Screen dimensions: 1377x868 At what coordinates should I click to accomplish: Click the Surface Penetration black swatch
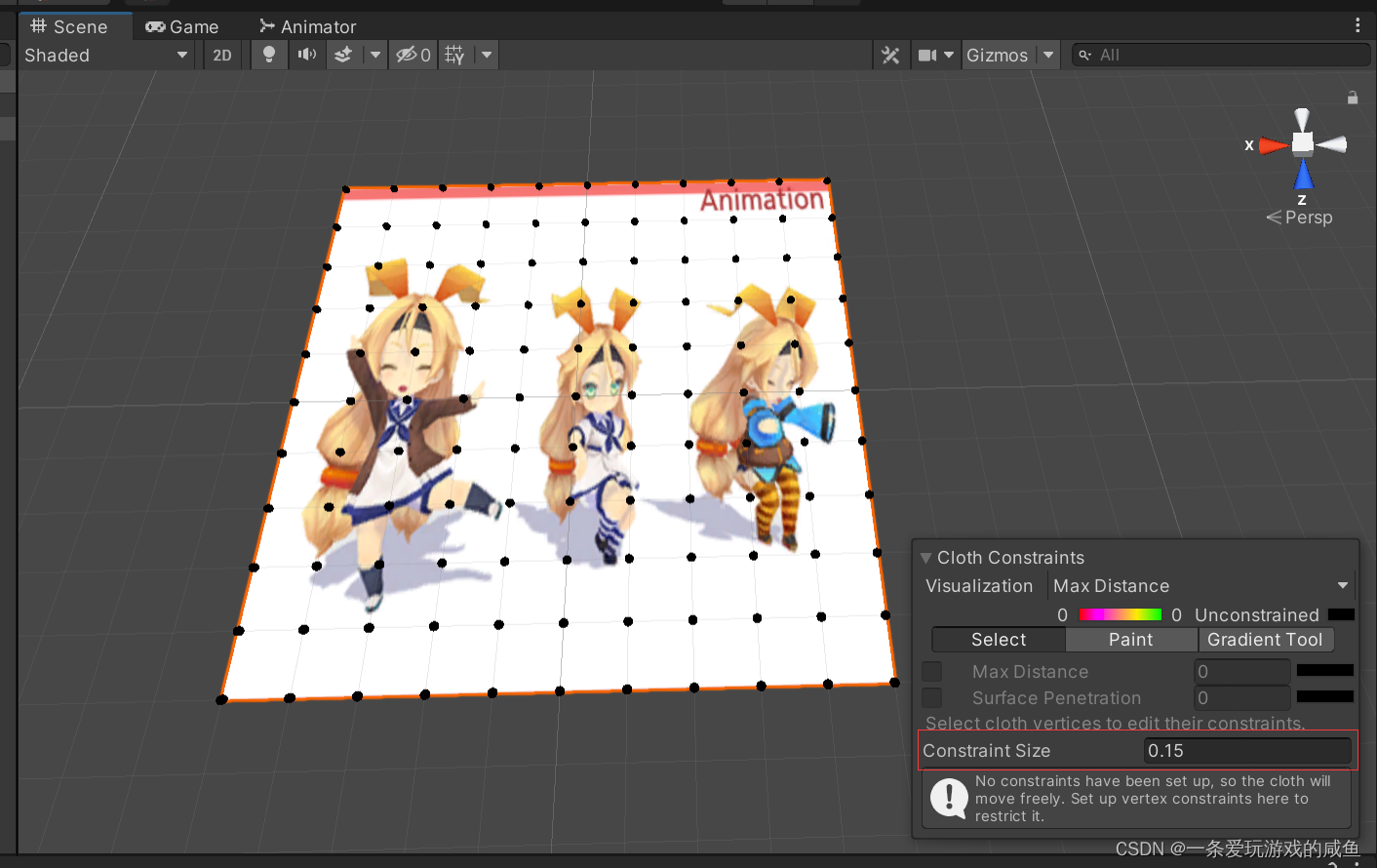pos(1324,696)
